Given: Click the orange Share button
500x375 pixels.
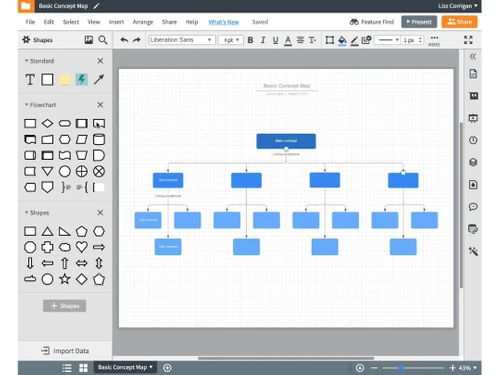Looking at the screenshot, I should pyautogui.click(x=459, y=22).
